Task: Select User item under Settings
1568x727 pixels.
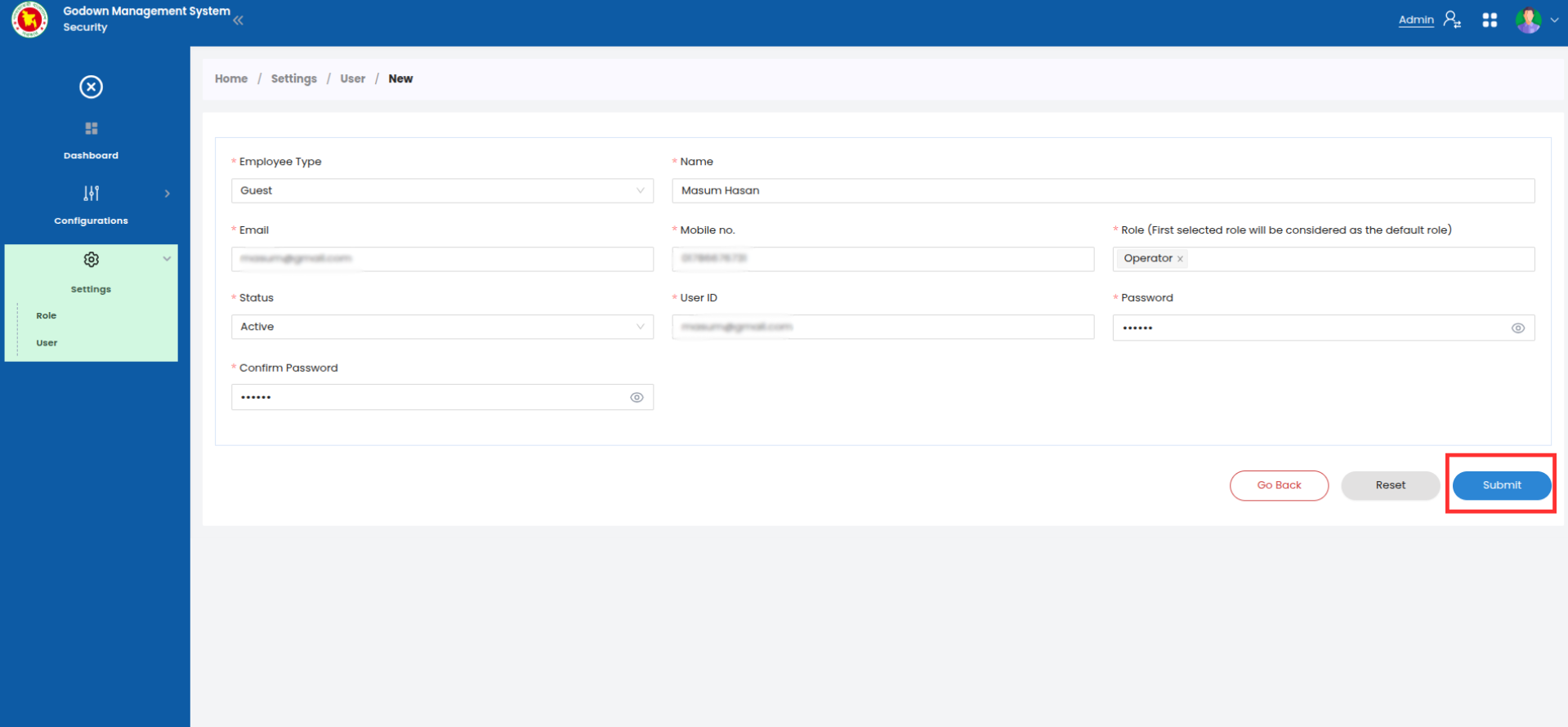Action: point(47,343)
